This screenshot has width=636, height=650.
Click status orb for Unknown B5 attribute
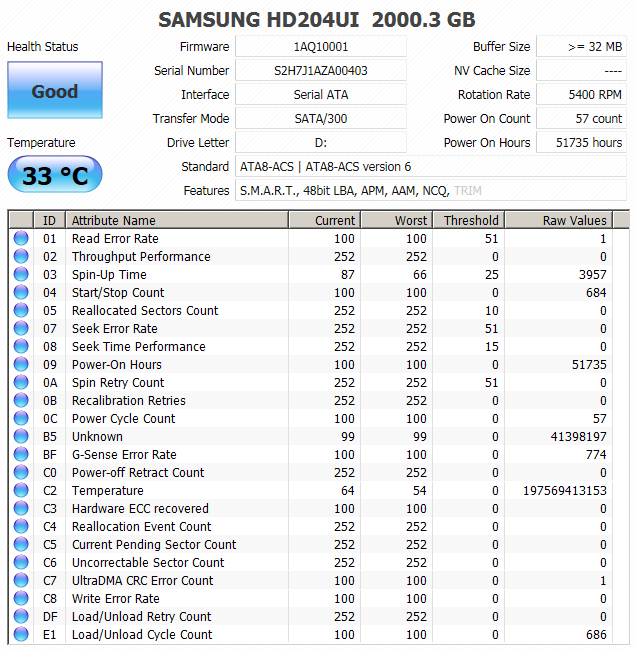tap(21, 436)
